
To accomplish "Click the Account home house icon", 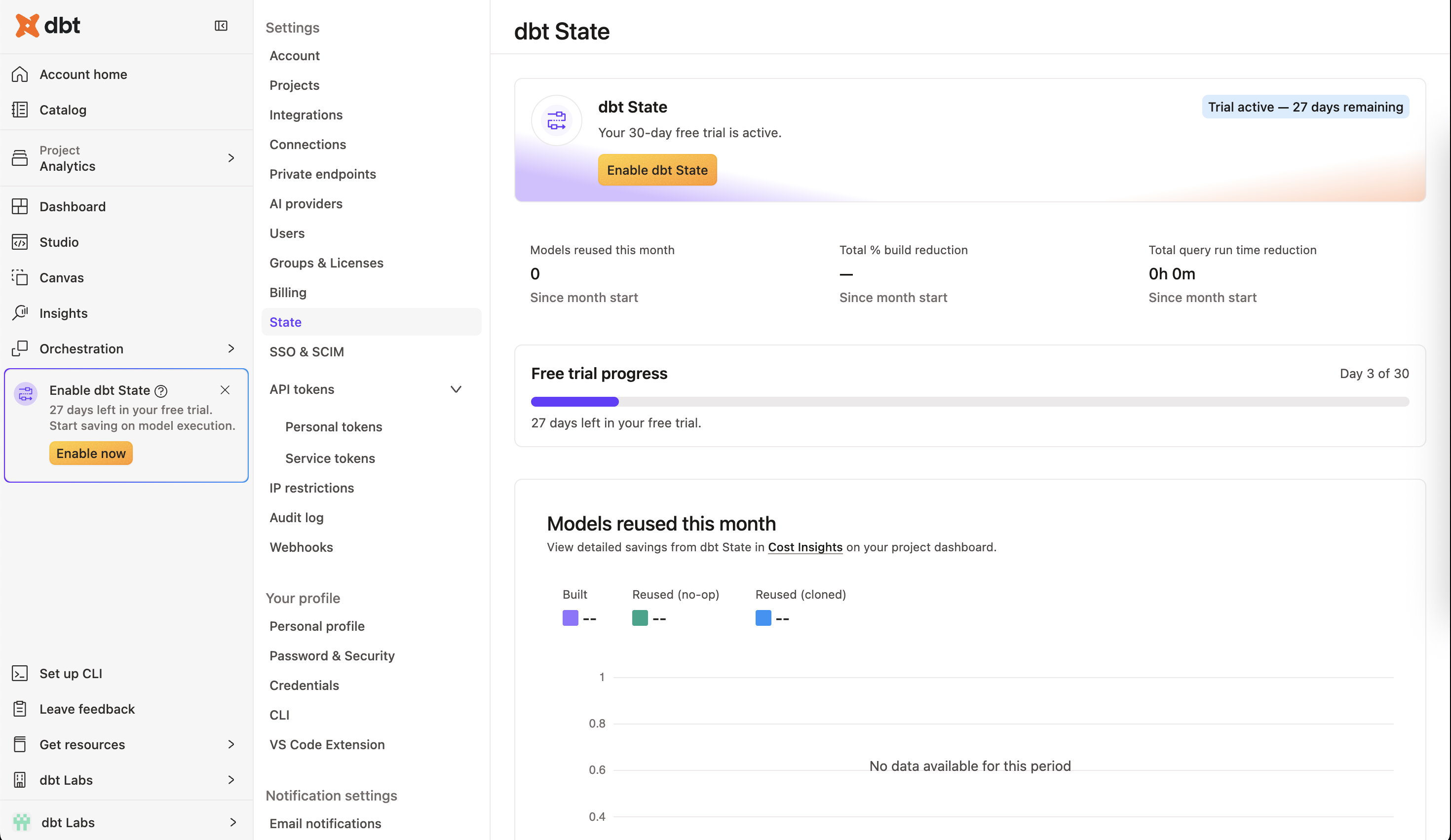I will pos(20,74).
